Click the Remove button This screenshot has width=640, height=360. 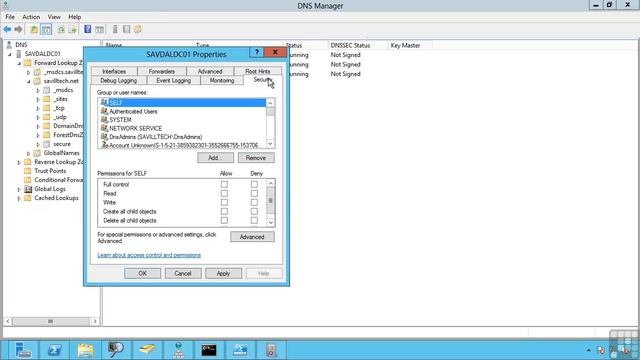pyautogui.click(x=256, y=158)
